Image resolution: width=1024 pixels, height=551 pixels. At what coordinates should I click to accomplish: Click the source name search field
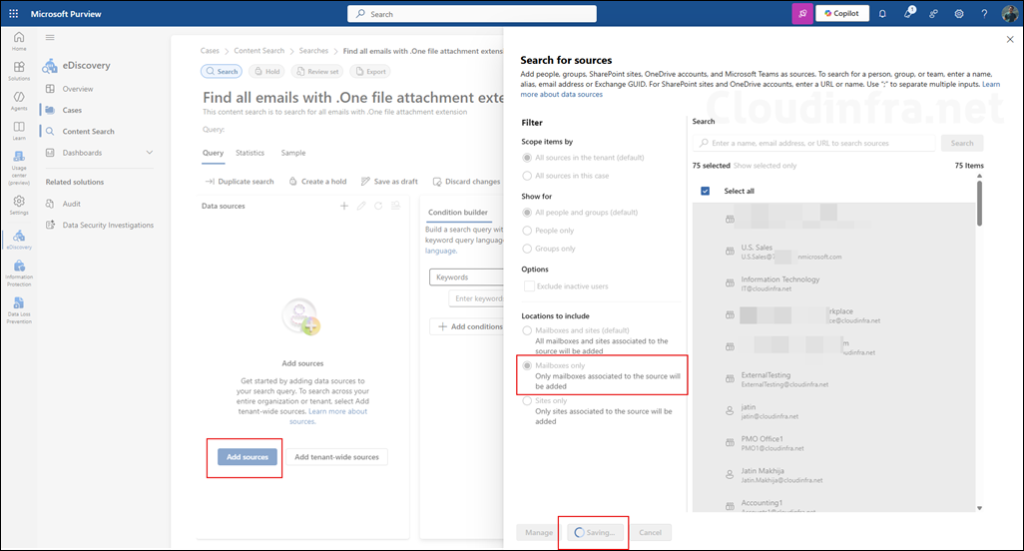click(x=814, y=143)
